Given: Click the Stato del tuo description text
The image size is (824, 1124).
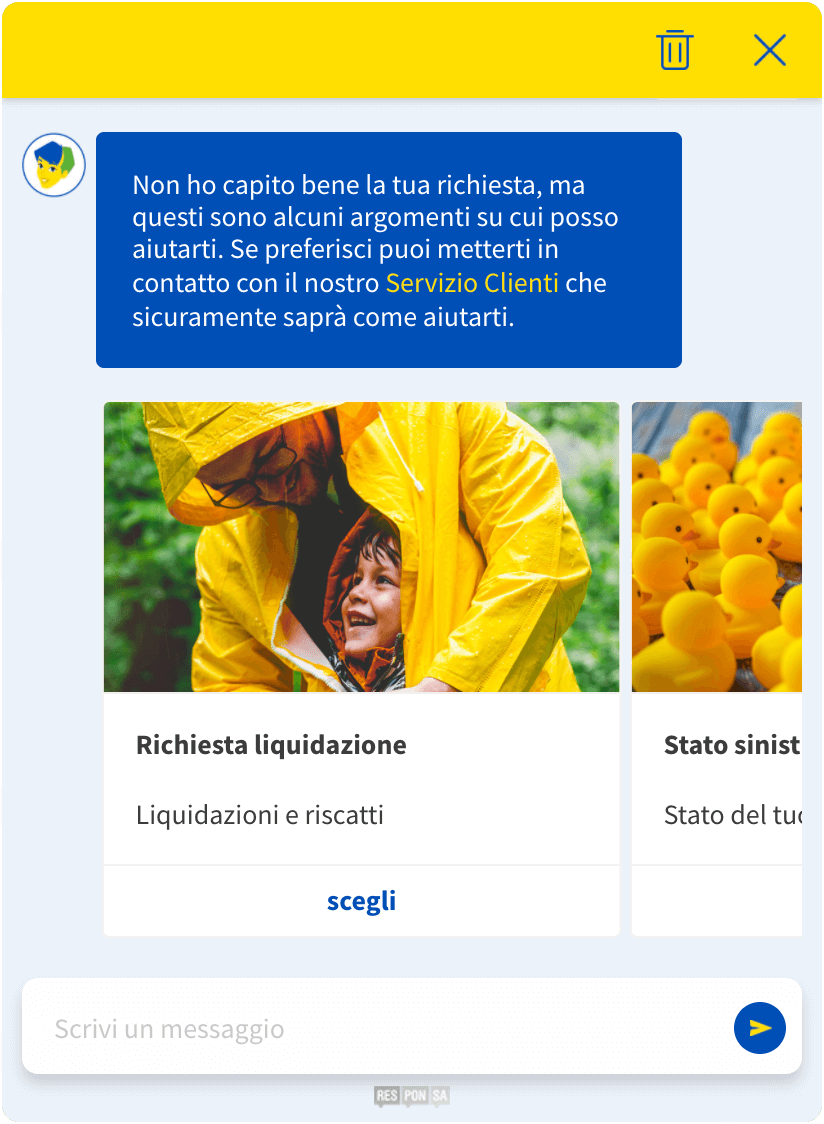Looking at the screenshot, I should (732, 815).
